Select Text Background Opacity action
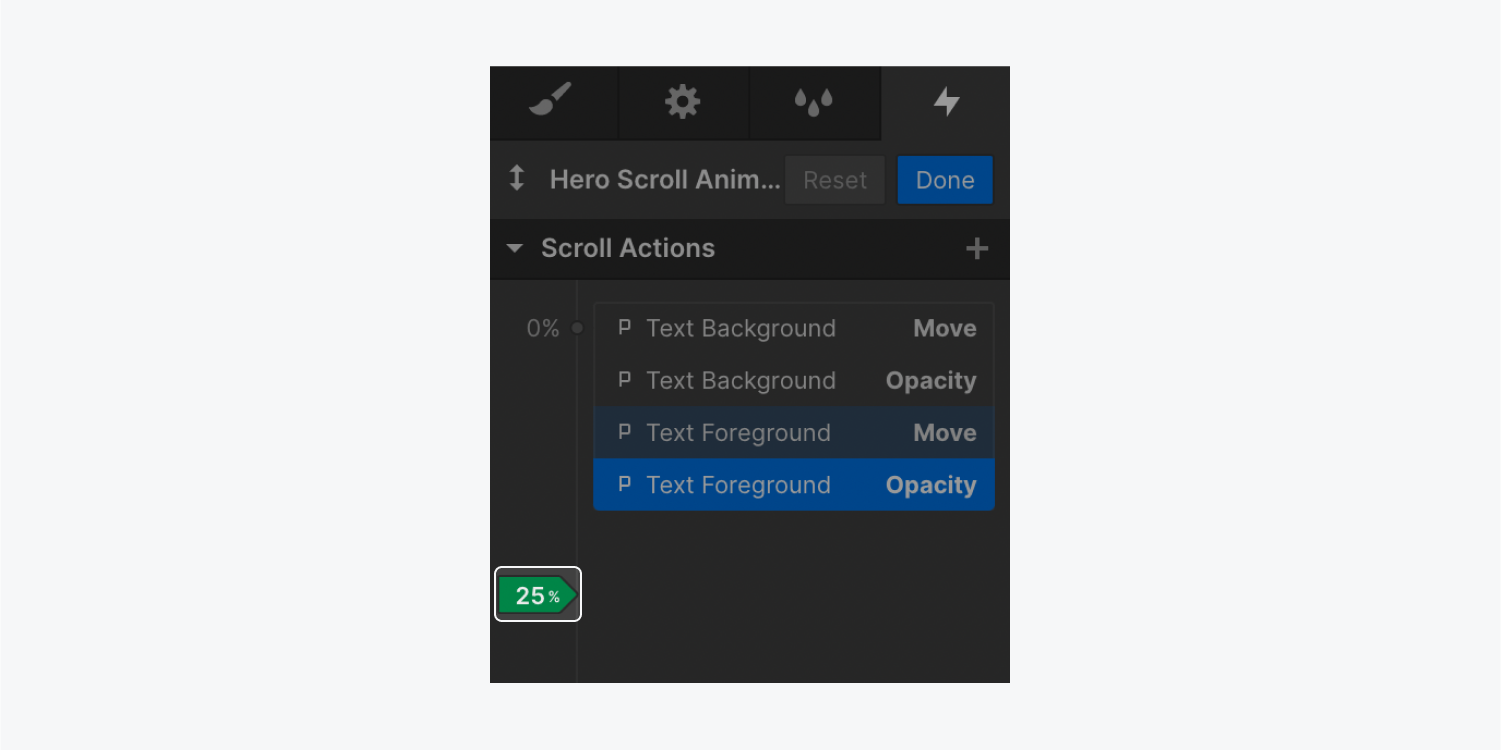The width and height of the screenshot is (1501, 751). 794,381
